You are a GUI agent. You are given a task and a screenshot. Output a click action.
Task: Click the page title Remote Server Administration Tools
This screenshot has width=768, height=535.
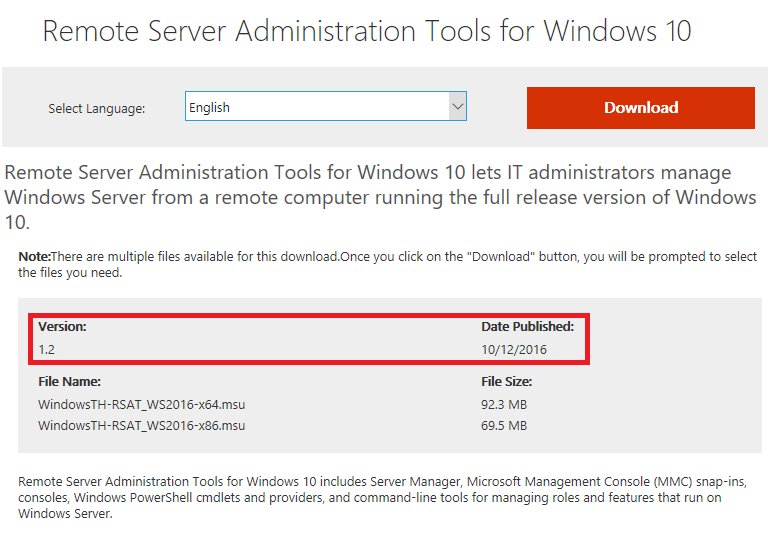367,31
